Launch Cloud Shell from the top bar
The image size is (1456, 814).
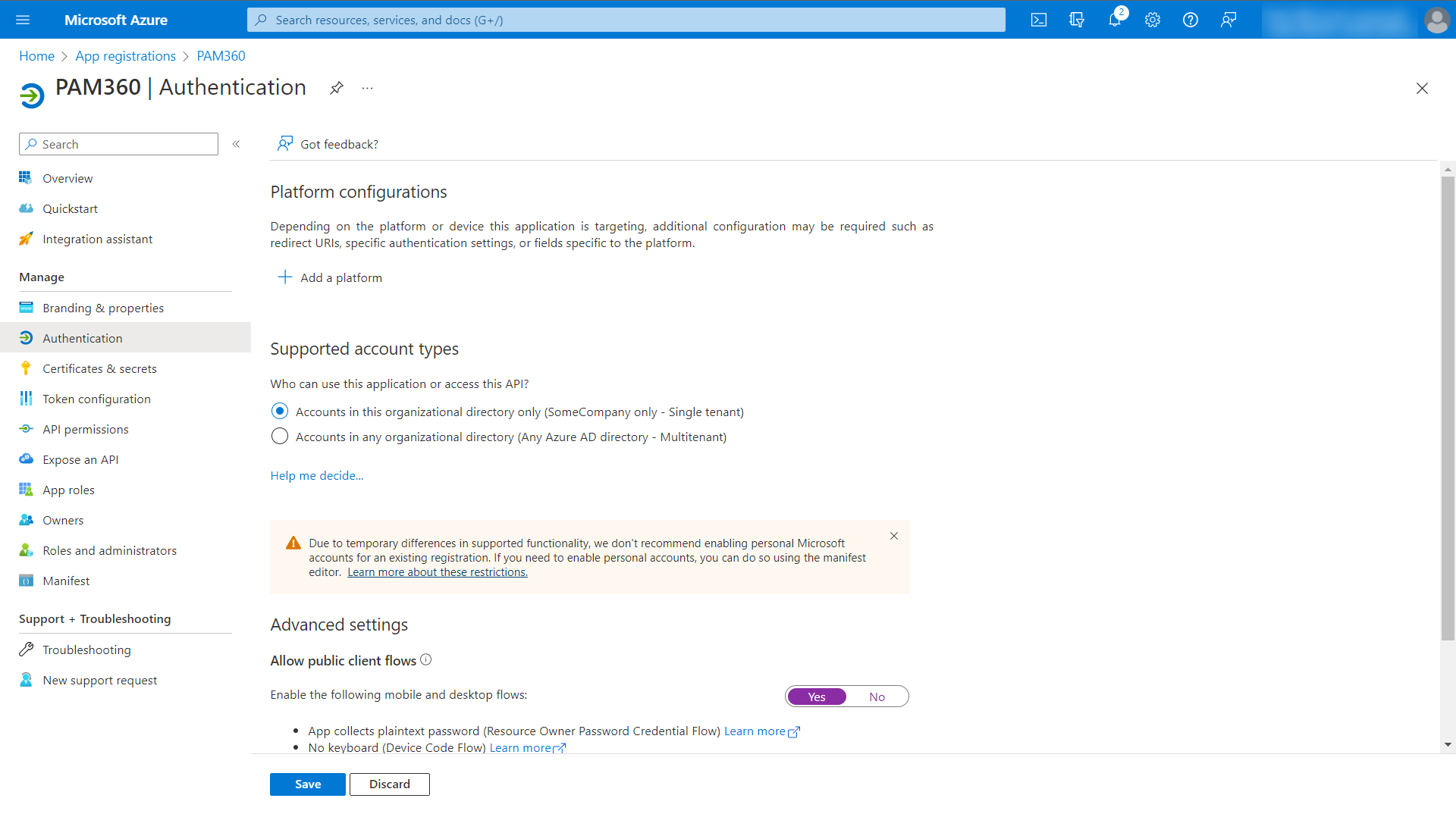1039,20
